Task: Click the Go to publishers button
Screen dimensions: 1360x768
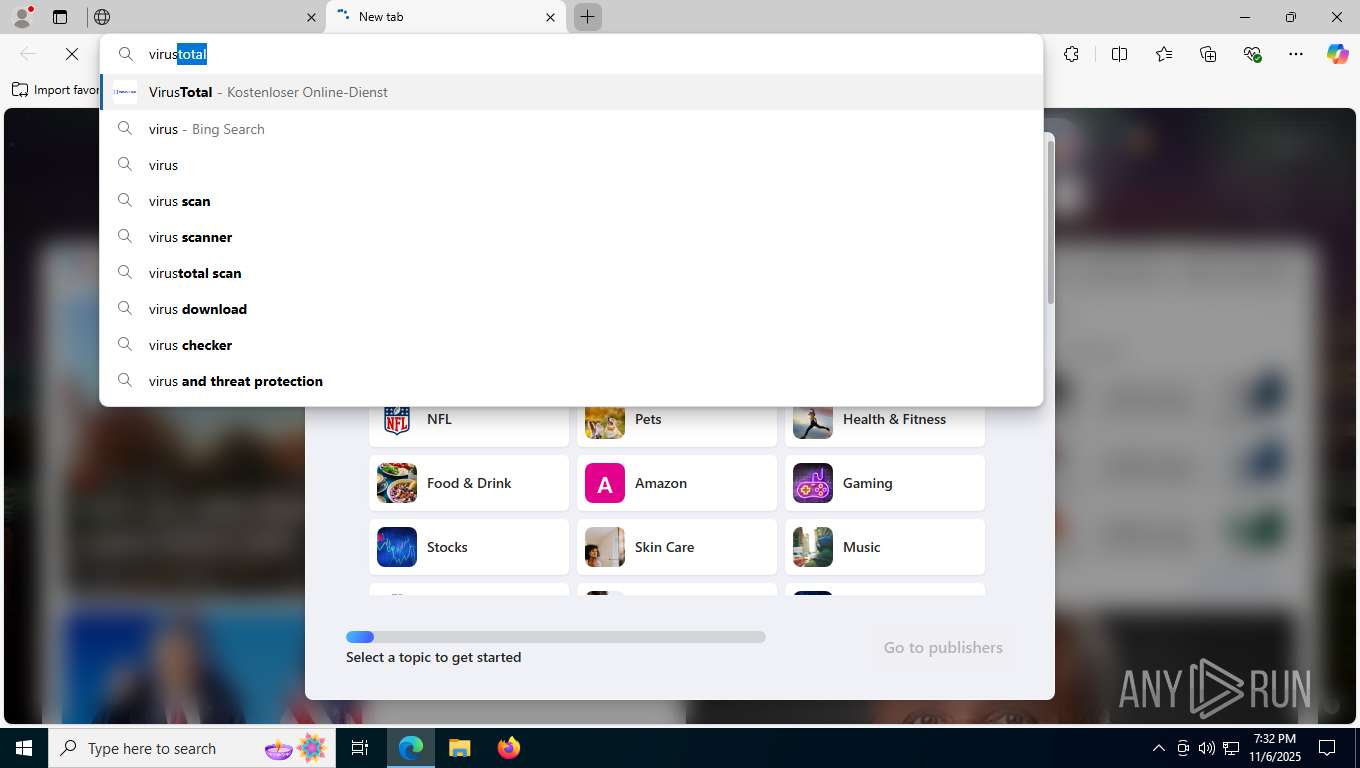Action: click(x=943, y=648)
